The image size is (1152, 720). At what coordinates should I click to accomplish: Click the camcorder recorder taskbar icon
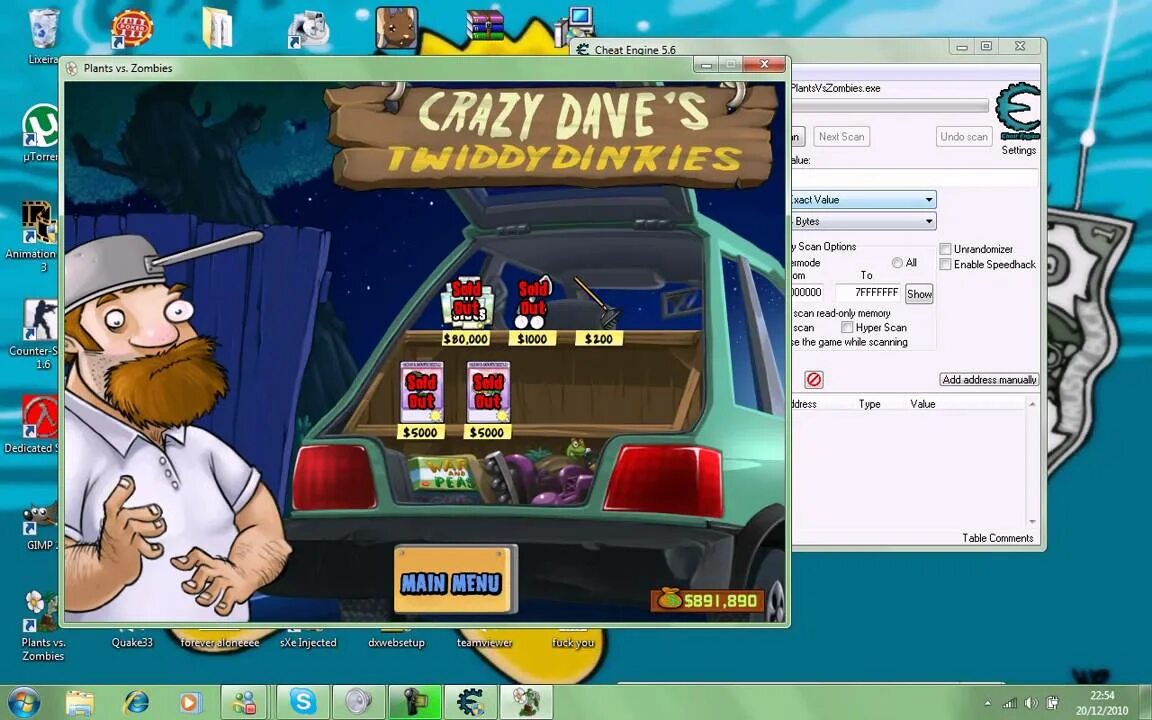click(x=414, y=702)
